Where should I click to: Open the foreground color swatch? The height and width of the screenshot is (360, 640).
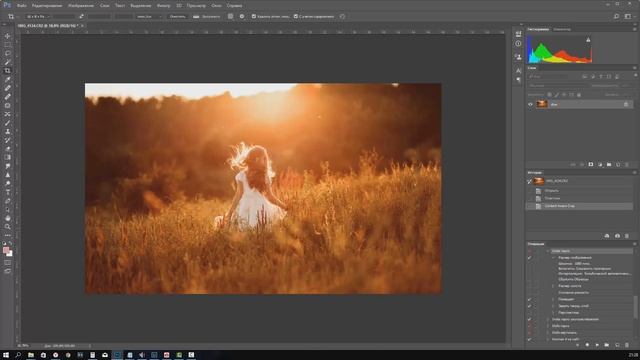click(5, 250)
